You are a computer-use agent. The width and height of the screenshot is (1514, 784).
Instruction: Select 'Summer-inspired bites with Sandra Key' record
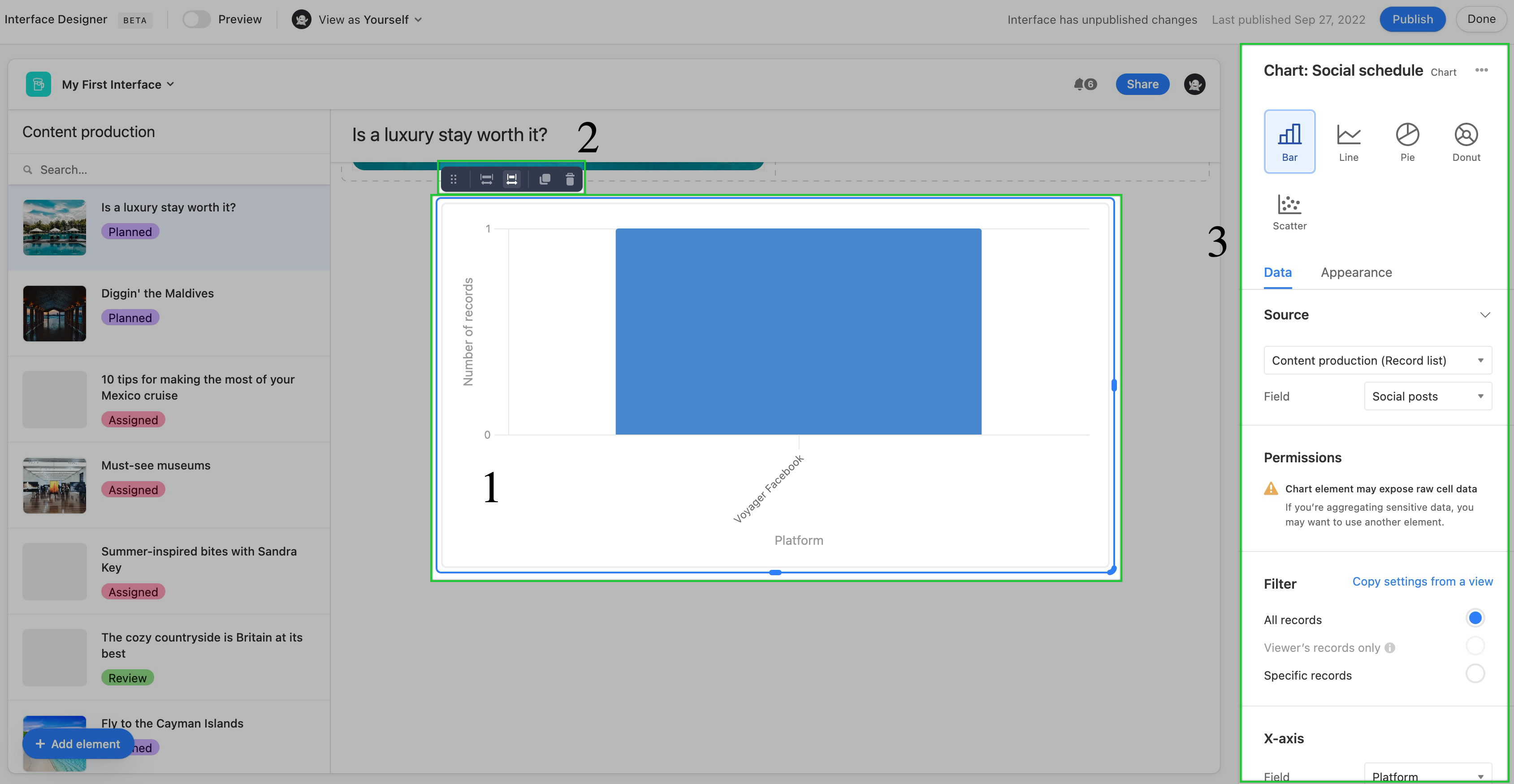169,571
